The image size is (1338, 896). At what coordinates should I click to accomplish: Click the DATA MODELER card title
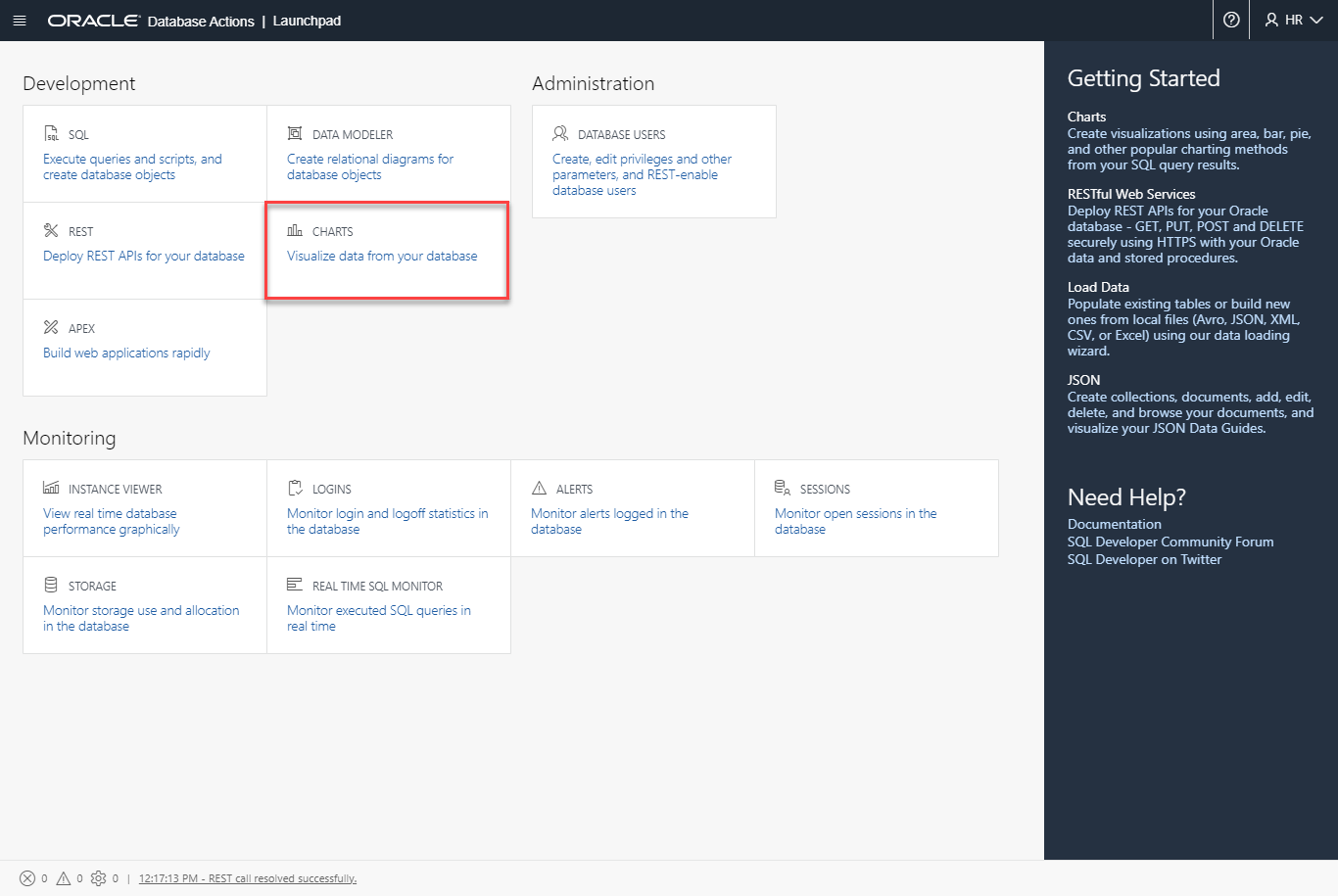(353, 134)
